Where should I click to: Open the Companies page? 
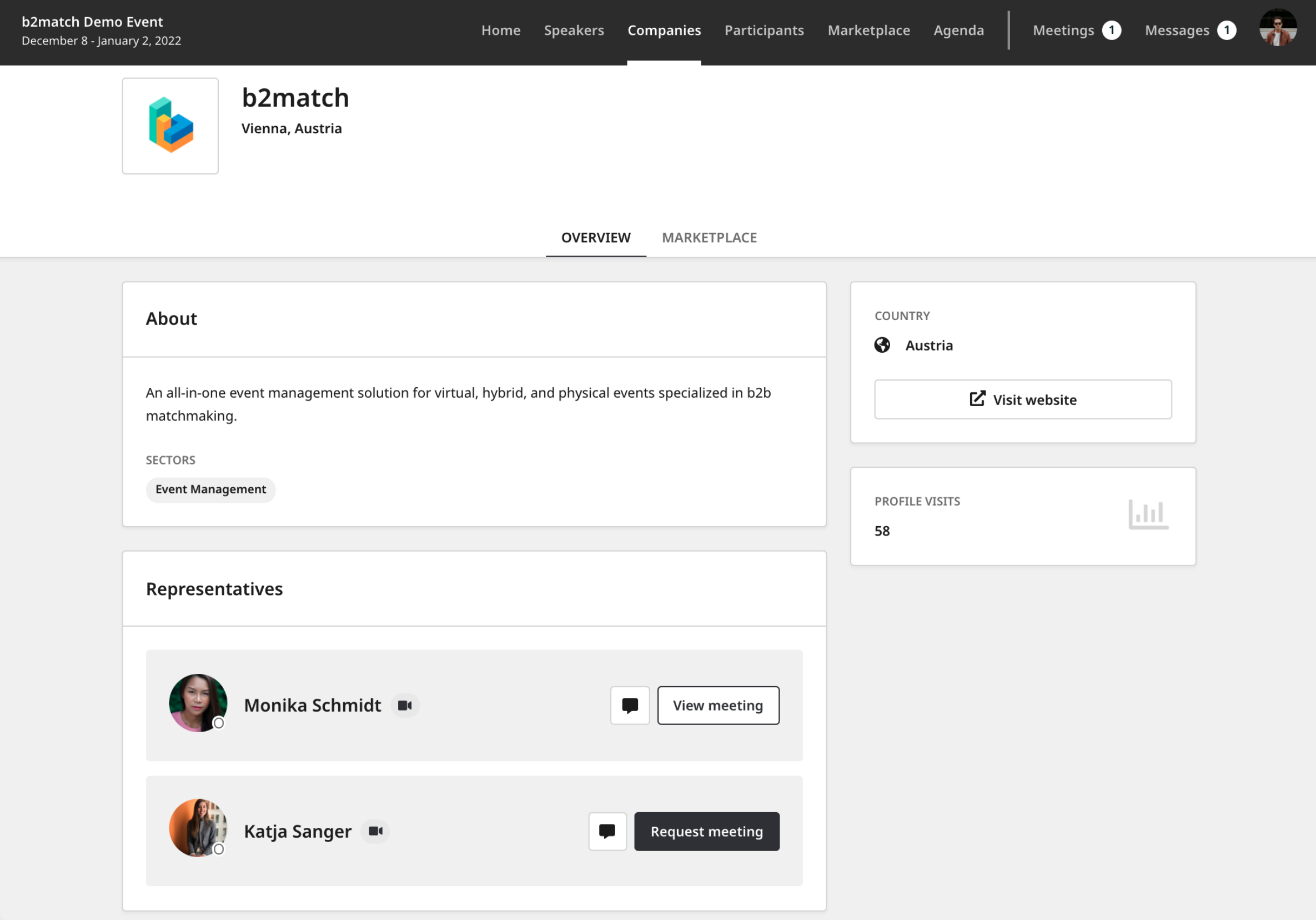(x=664, y=31)
